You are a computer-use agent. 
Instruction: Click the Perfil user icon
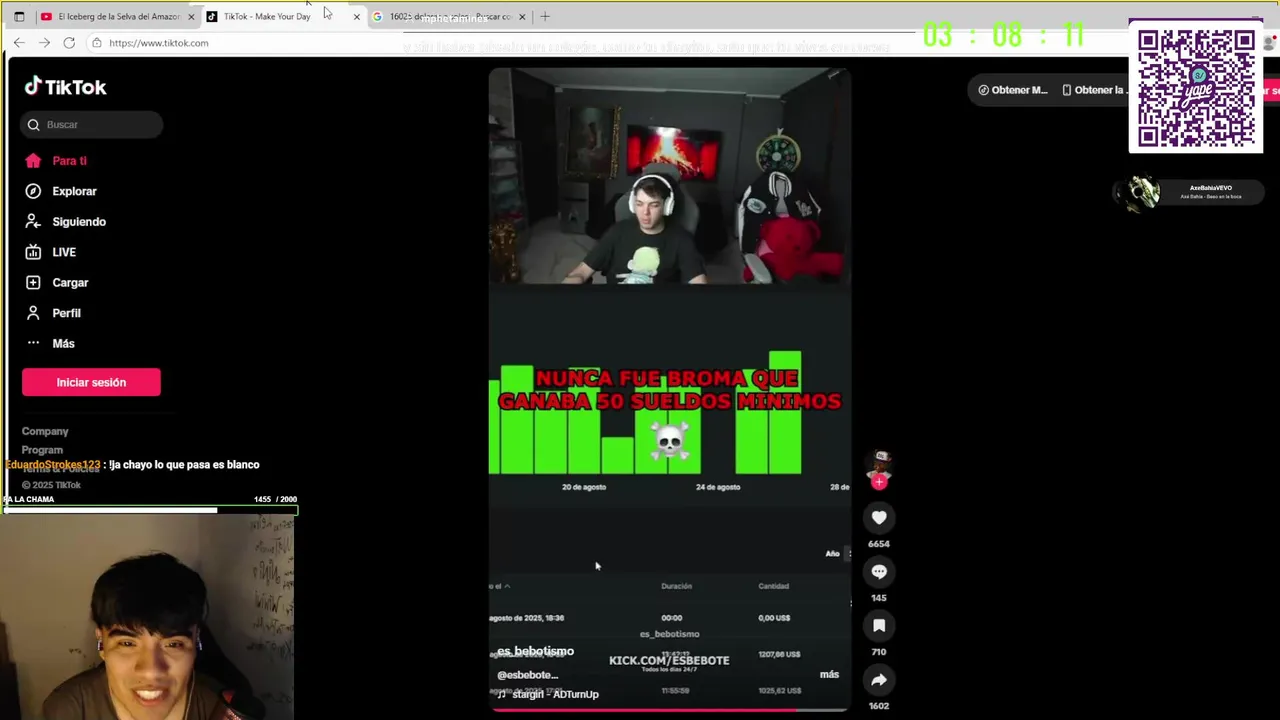click(x=33, y=313)
